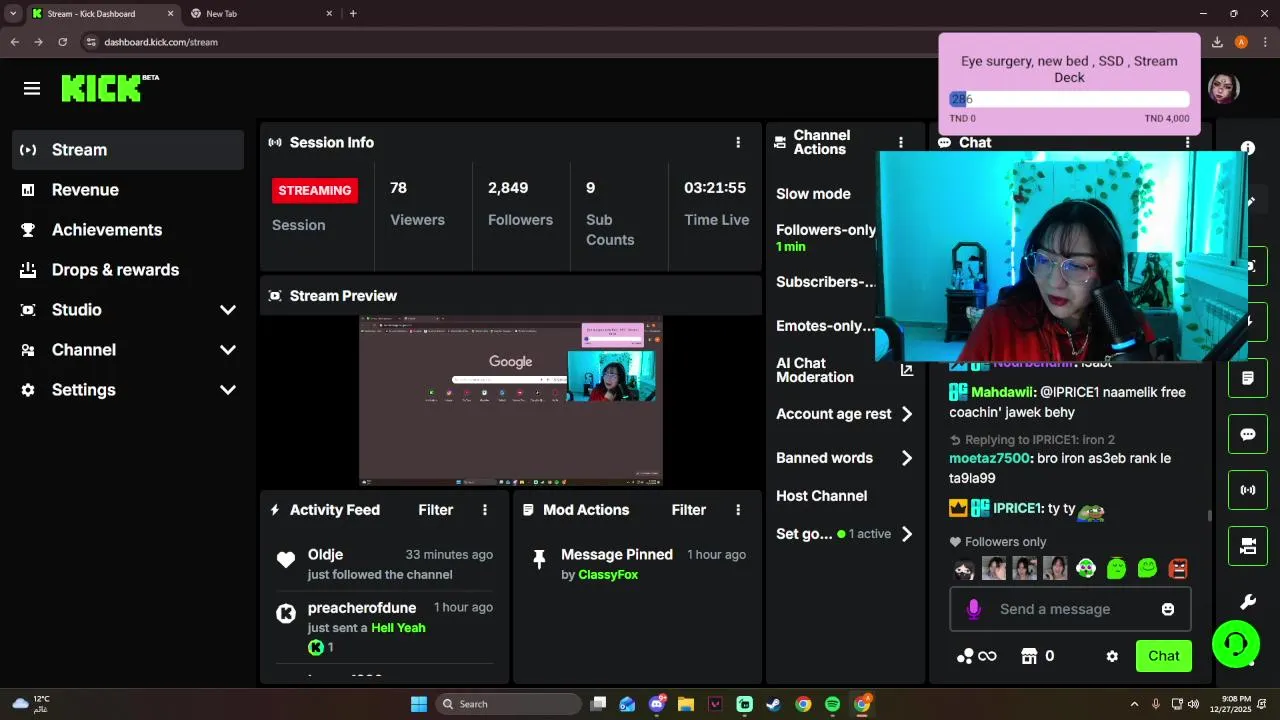Click the wrench tool icon in right sidebar
Viewport: 1280px width, 720px height.
pyautogui.click(x=1248, y=602)
